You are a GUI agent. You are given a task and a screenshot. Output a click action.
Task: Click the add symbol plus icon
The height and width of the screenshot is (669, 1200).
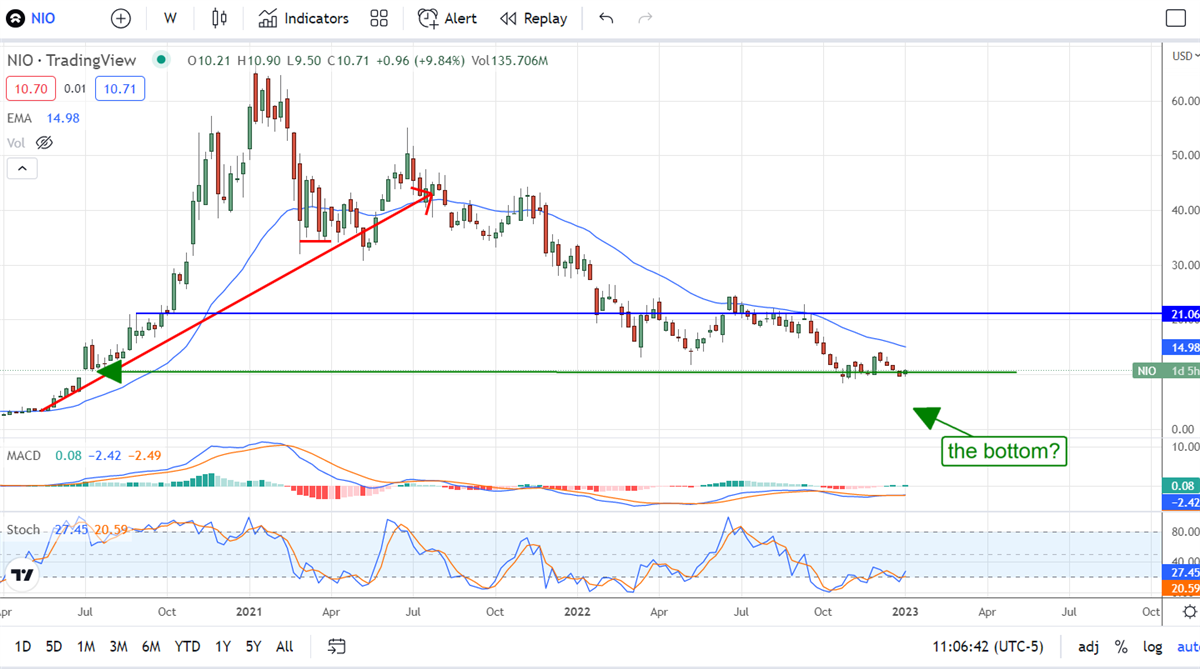pyautogui.click(x=121, y=18)
